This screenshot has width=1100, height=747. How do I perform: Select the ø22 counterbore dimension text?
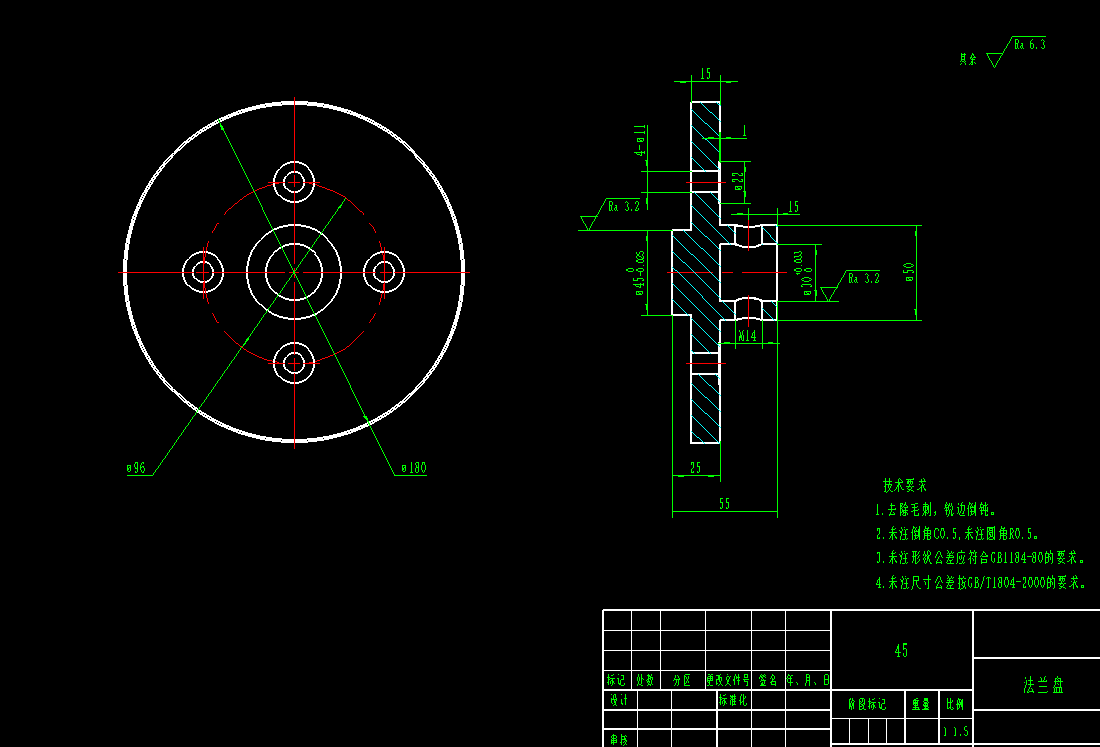pyautogui.click(x=738, y=182)
